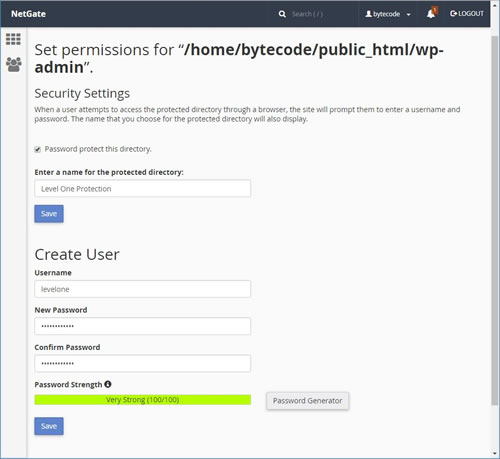Open the user manager group icon
Image resolution: width=500 pixels, height=459 pixels.
pos(14,64)
